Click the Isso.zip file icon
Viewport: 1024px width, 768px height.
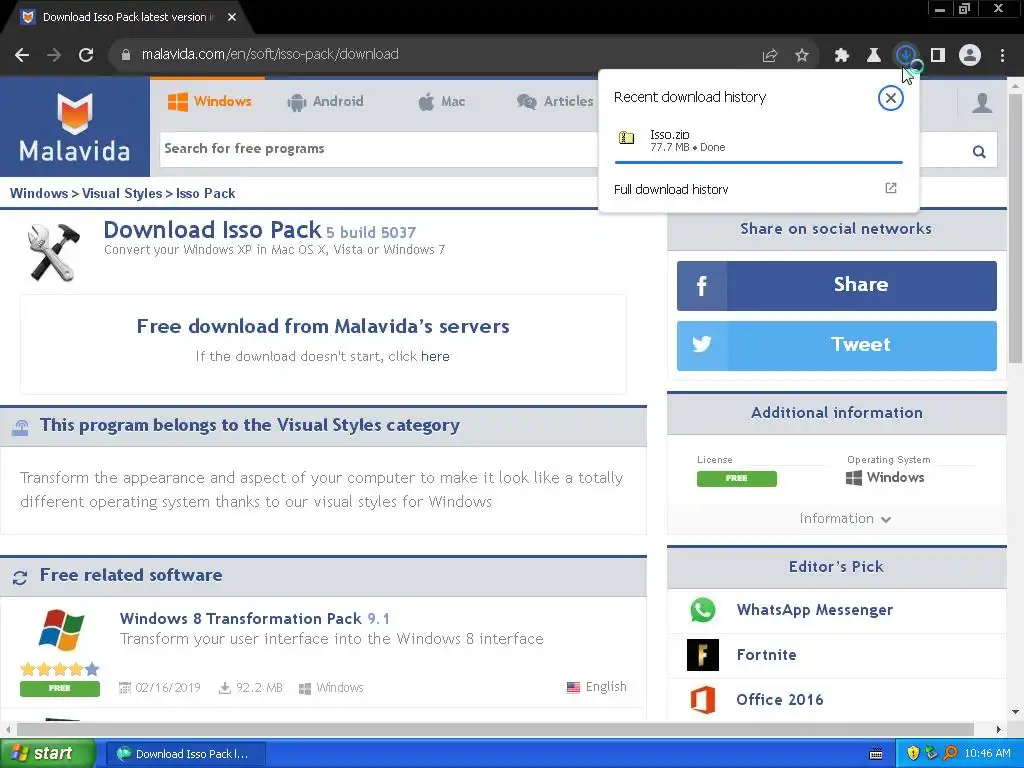point(626,138)
